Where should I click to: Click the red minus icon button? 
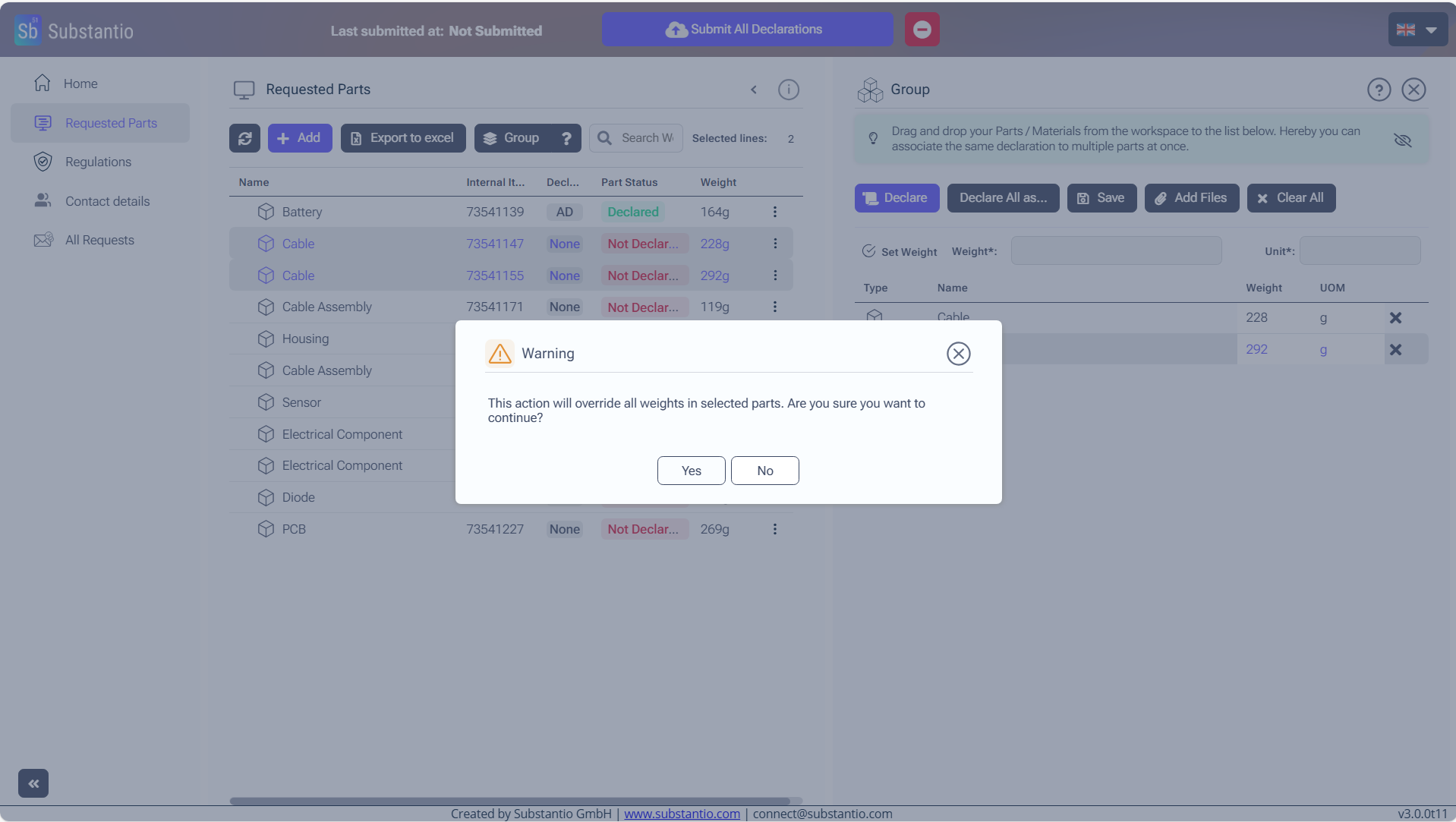coord(922,30)
